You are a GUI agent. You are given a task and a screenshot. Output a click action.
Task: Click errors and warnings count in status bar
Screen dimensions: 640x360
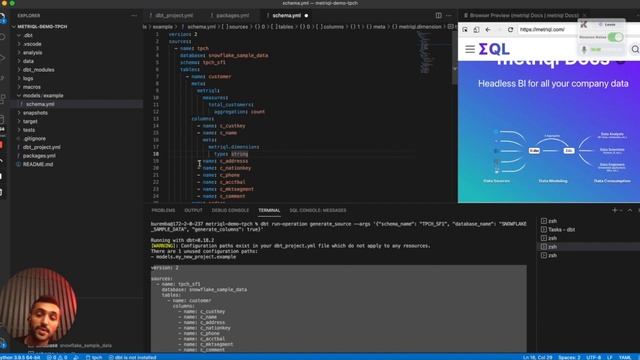(57, 357)
